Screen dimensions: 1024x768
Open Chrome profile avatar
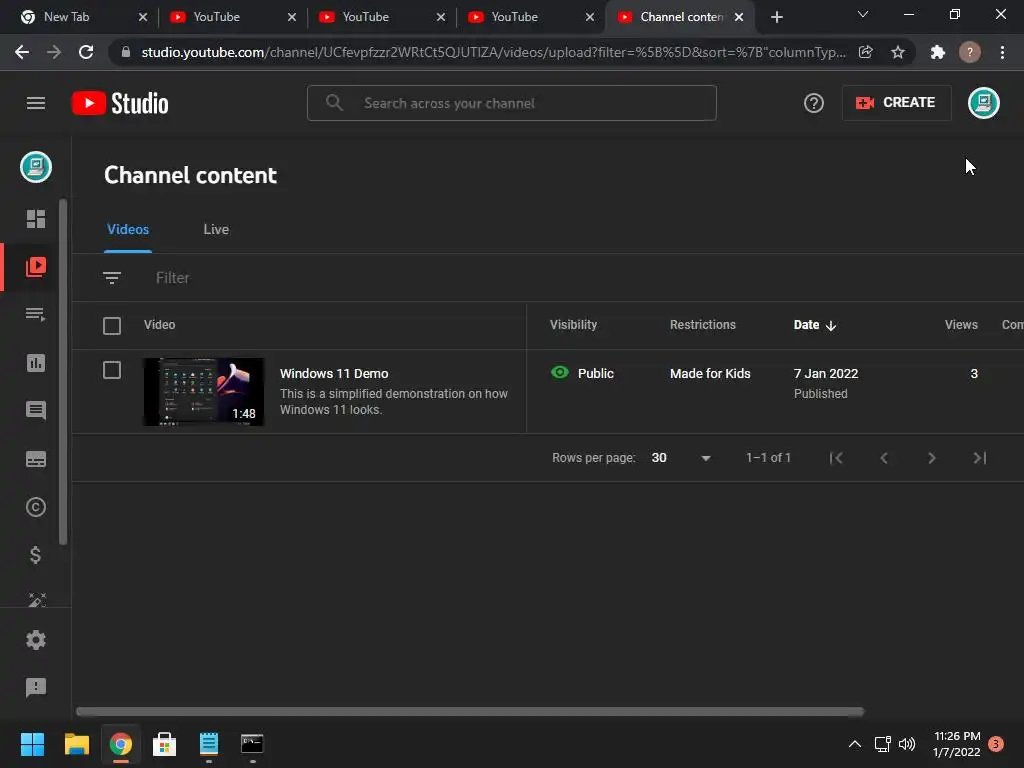[970, 52]
